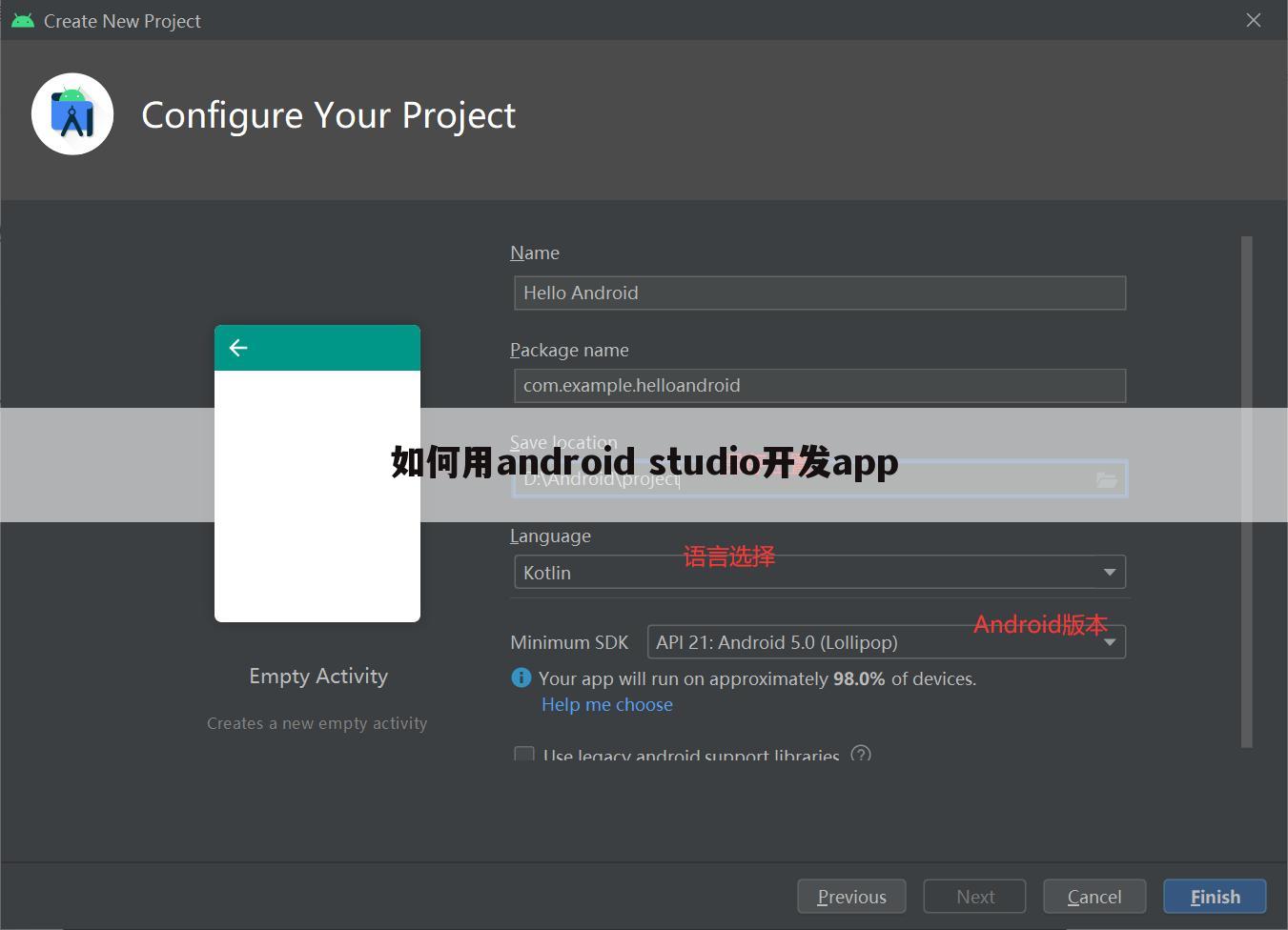Viewport: 1288px width, 930px height.
Task: Cancel the project creation
Action: (x=1094, y=897)
